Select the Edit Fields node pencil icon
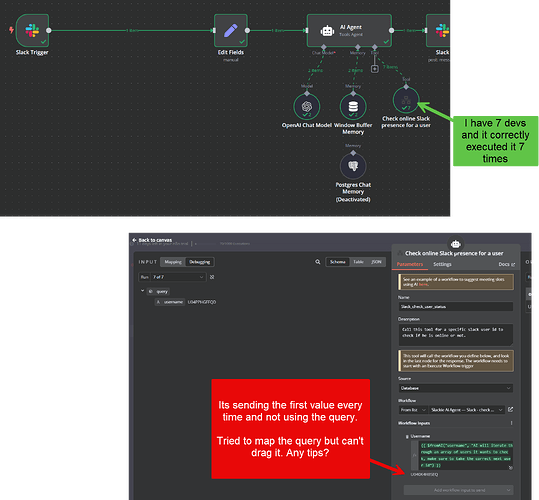 tap(231, 30)
